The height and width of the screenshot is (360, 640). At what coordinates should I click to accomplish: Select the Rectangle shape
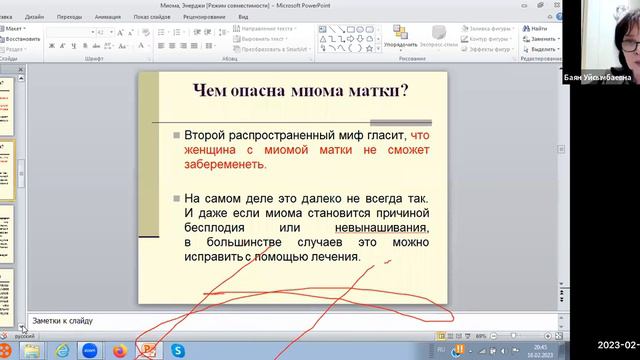(351, 29)
